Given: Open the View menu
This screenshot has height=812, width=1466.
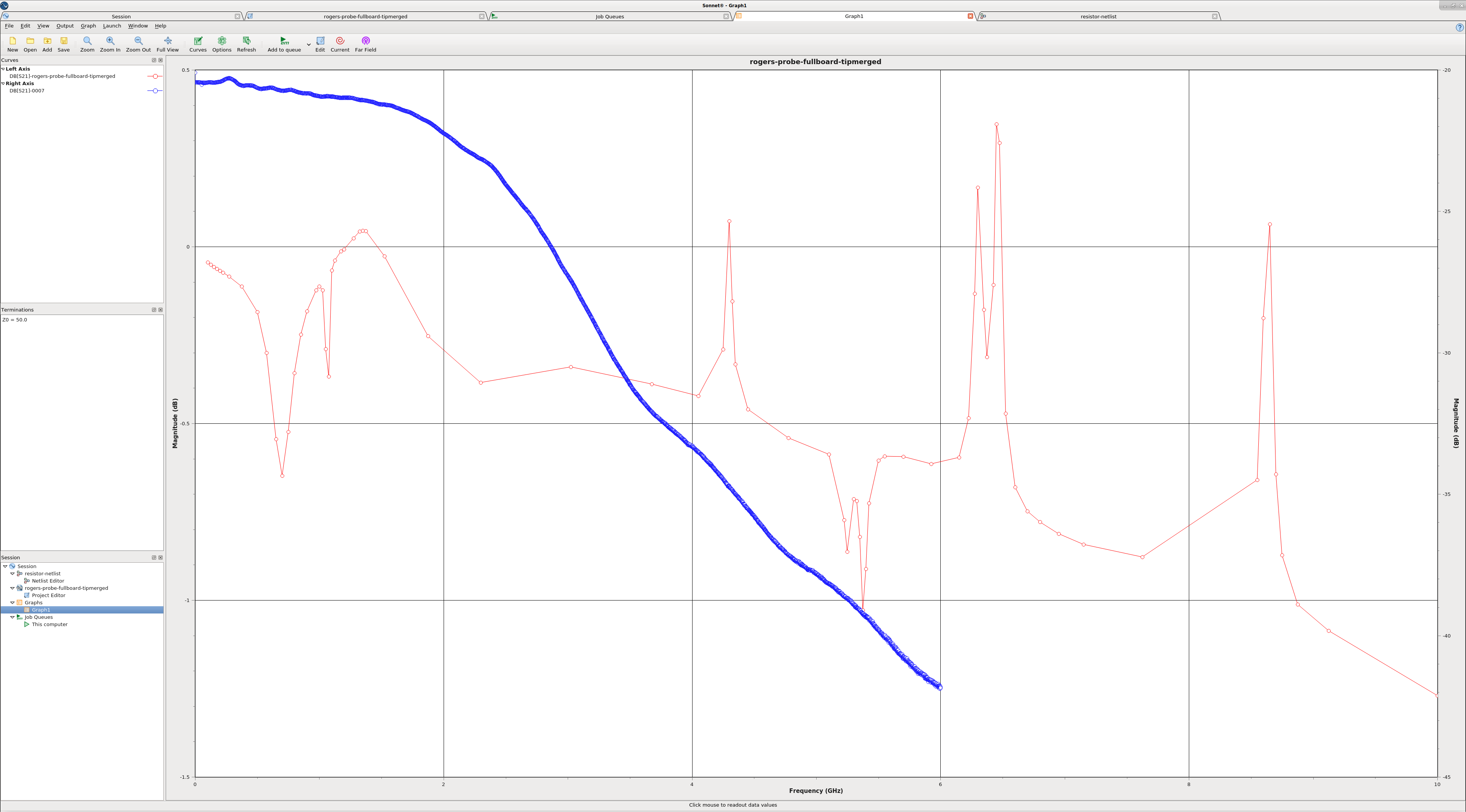Looking at the screenshot, I should click(x=43, y=26).
